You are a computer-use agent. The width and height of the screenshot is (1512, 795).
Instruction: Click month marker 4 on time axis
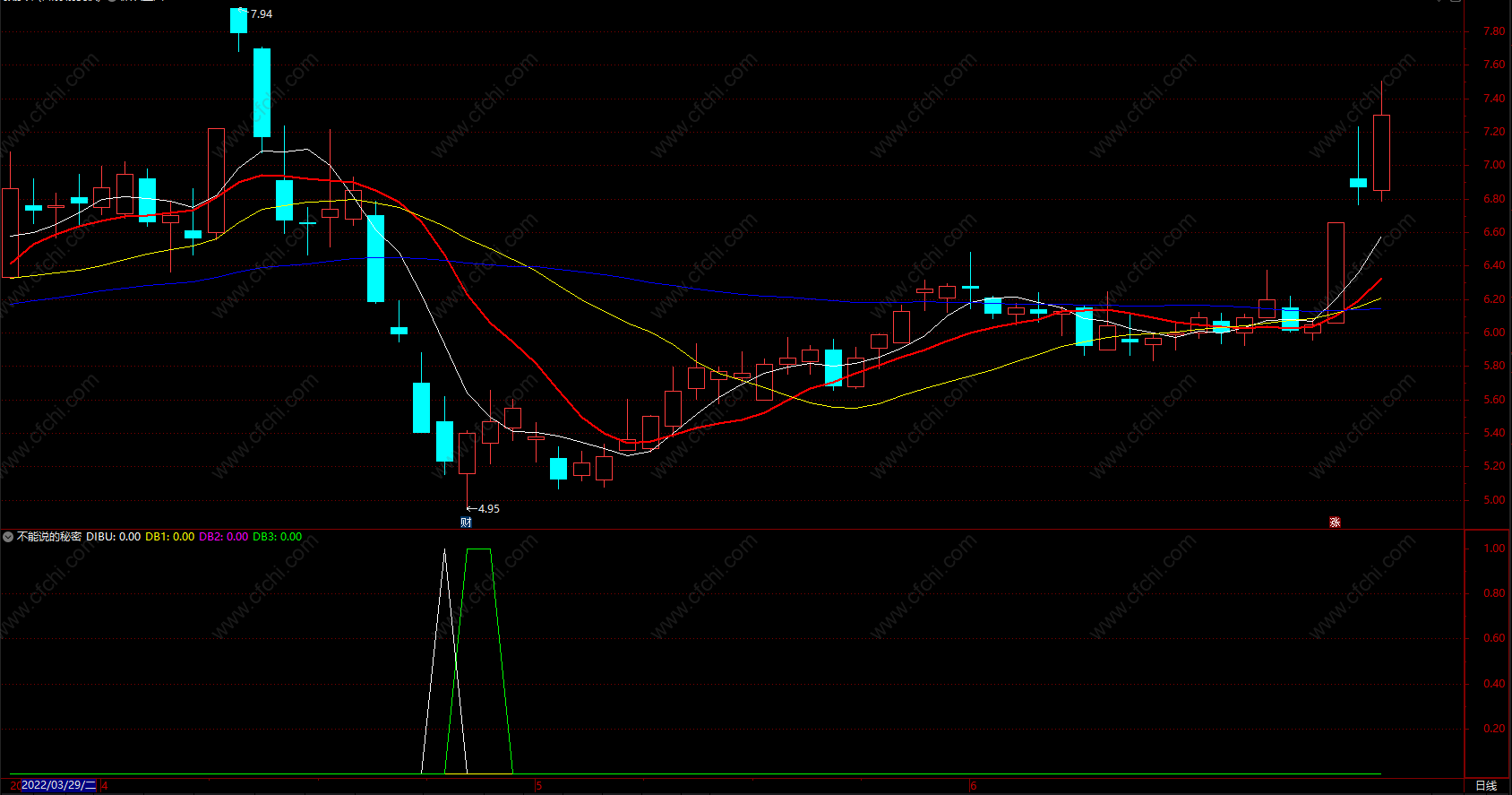[x=105, y=786]
